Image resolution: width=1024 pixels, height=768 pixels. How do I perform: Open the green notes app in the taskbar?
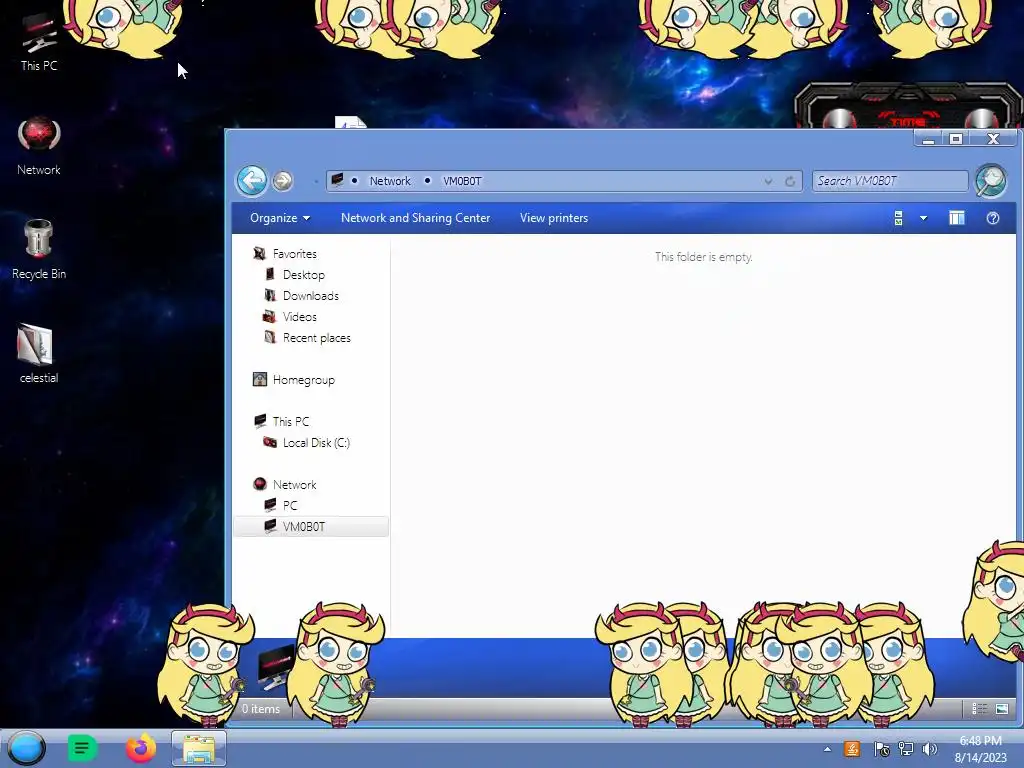pos(82,748)
